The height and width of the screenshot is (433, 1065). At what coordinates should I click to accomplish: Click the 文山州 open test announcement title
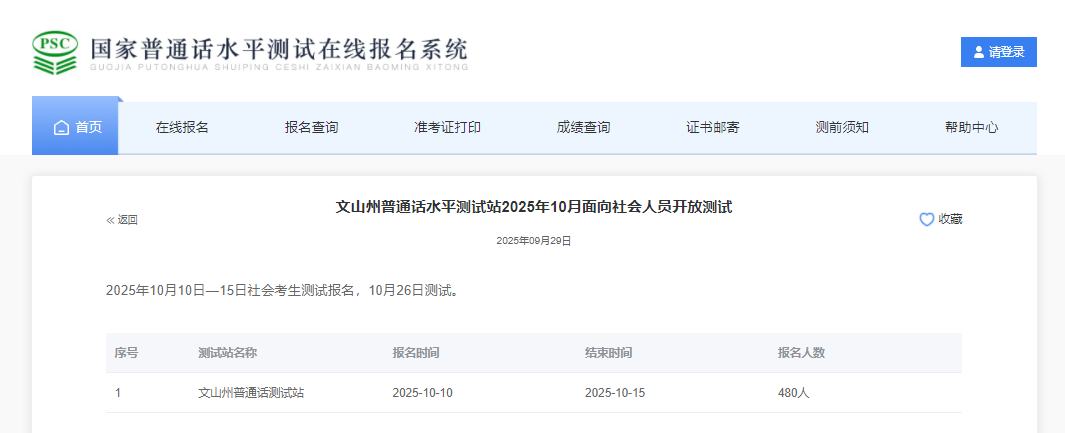tap(533, 207)
